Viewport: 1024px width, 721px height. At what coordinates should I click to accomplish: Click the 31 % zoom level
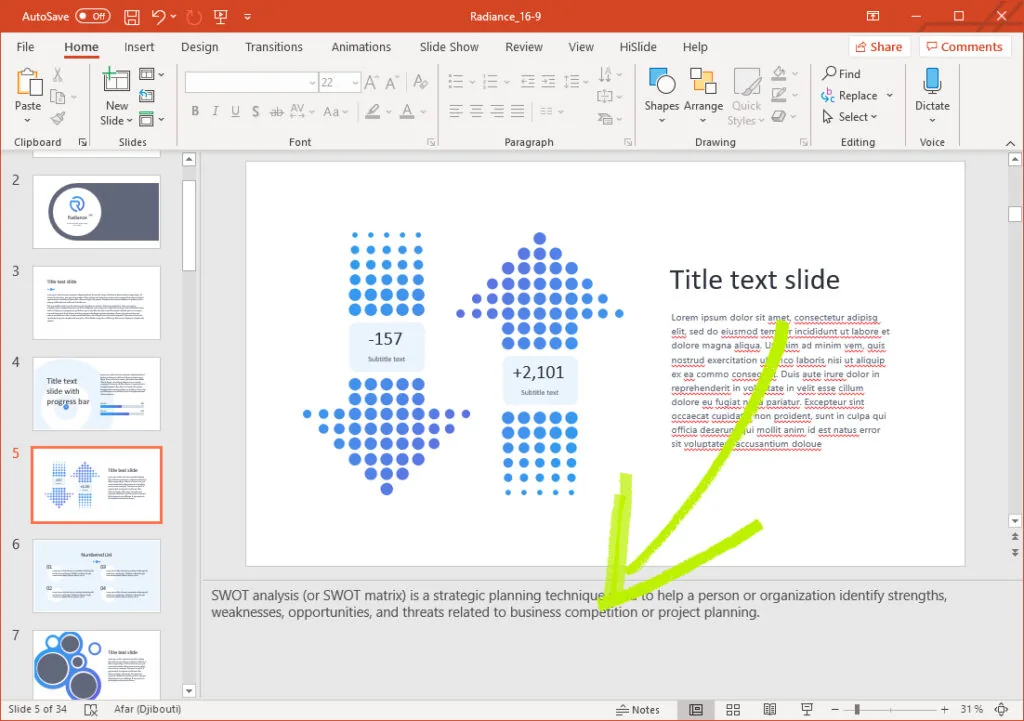coord(971,709)
